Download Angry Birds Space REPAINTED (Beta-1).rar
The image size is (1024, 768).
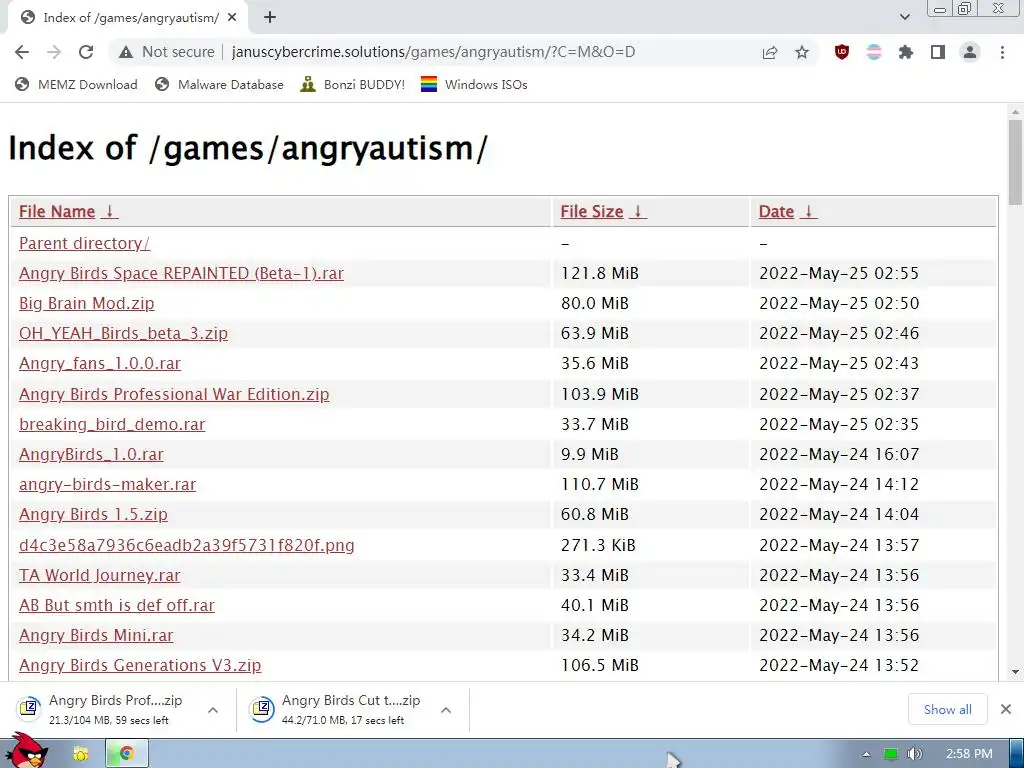[181, 273]
